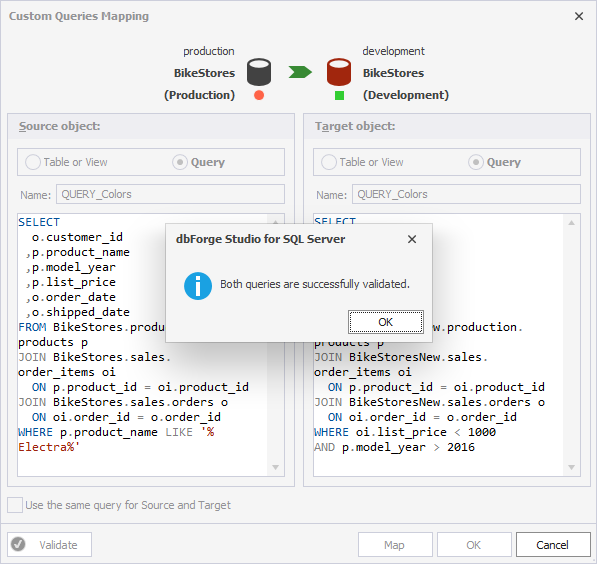Viewport: 597px width, 564px height.
Task: Click the Target Name field QUERY_Colors
Action: pyautogui.click(x=466, y=194)
